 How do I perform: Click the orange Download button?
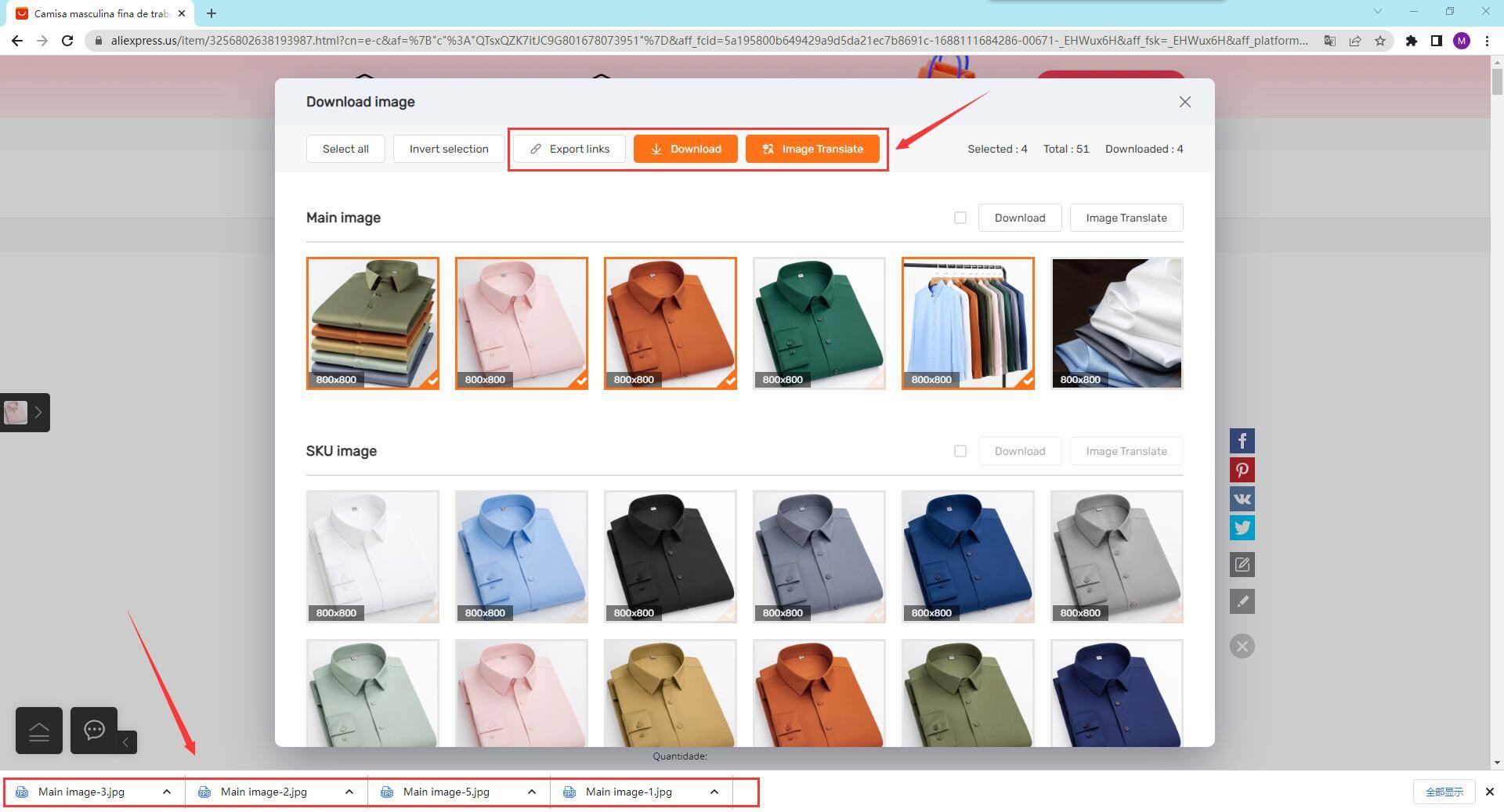click(x=685, y=149)
